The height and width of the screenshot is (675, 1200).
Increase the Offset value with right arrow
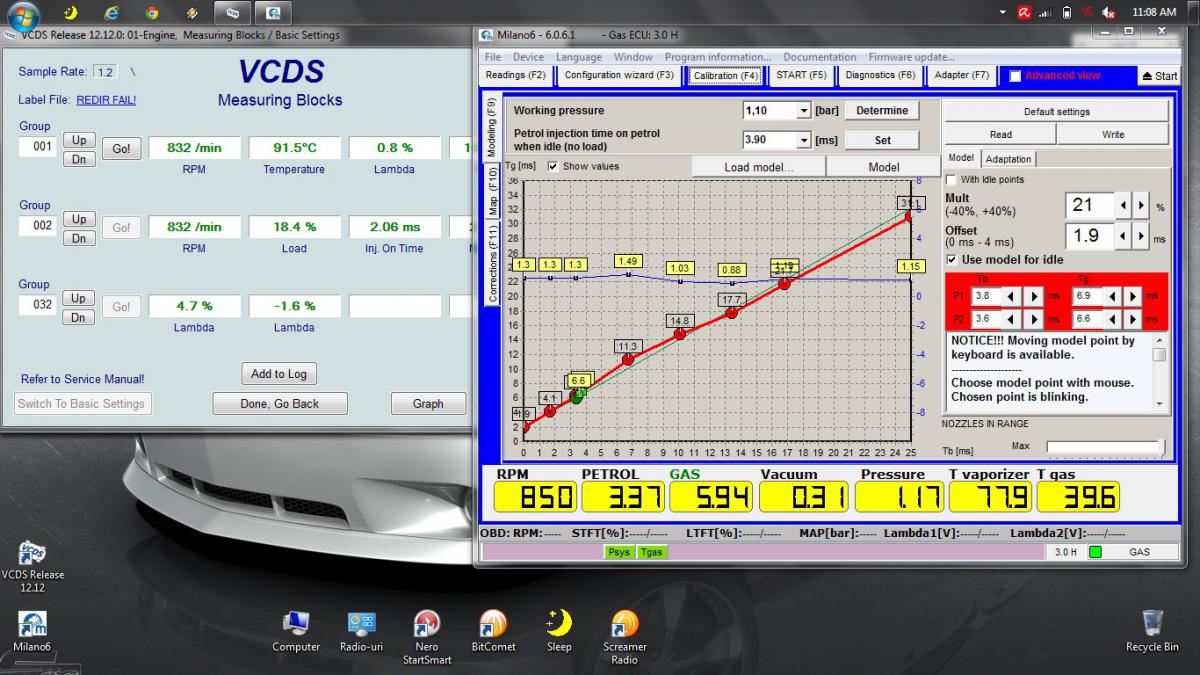1143,236
